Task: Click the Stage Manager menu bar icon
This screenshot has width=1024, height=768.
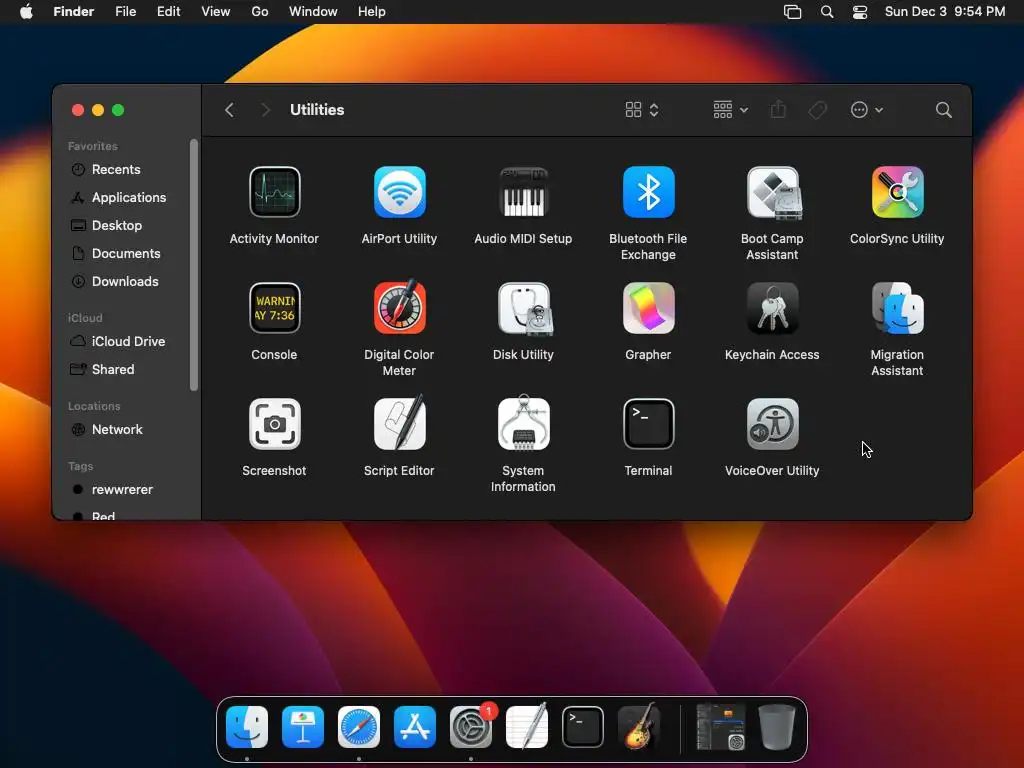Action: click(792, 12)
